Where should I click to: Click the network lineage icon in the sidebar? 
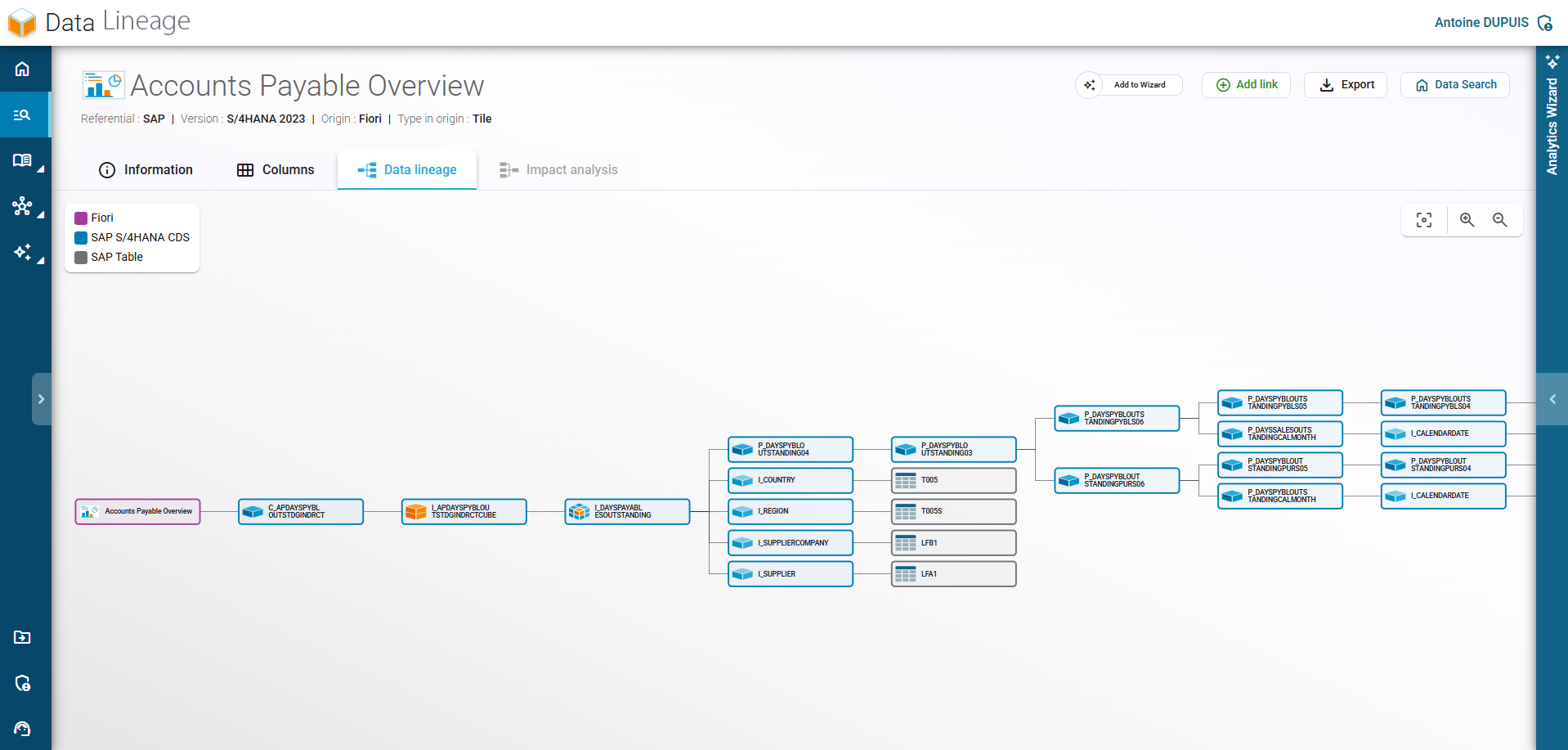point(21,207)
